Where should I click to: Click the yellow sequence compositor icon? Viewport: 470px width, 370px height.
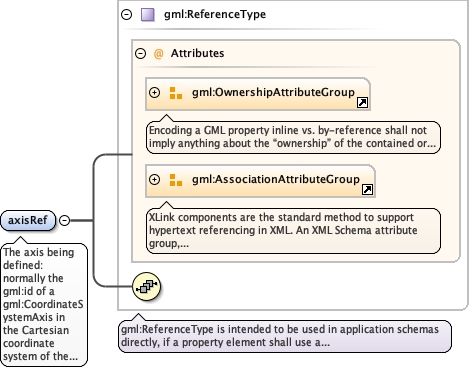point(146,286)
